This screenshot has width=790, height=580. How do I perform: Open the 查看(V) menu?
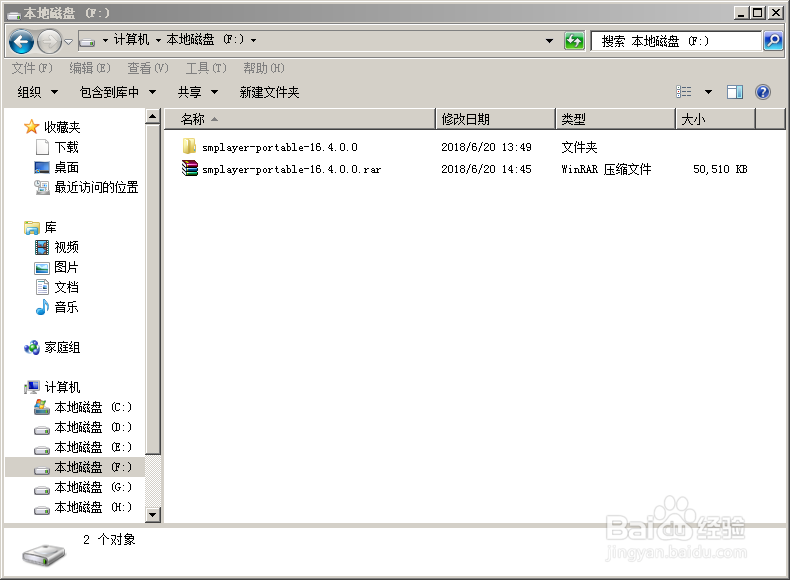coord(148,68)
